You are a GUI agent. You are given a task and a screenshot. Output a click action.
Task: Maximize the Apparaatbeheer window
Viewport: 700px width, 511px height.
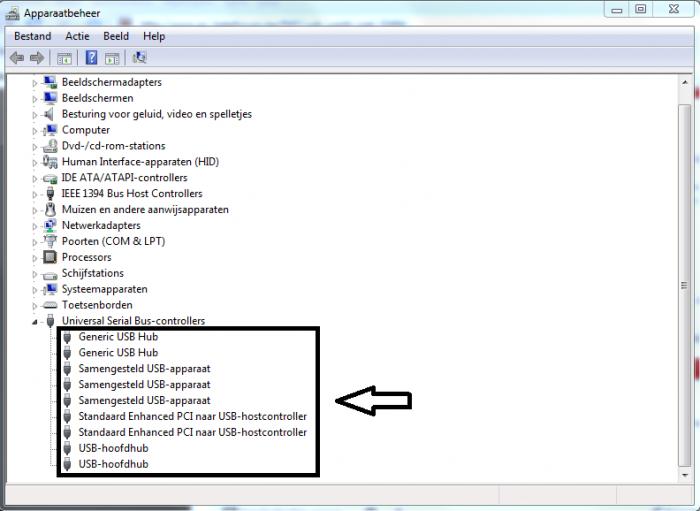click(x=641, y=9)
